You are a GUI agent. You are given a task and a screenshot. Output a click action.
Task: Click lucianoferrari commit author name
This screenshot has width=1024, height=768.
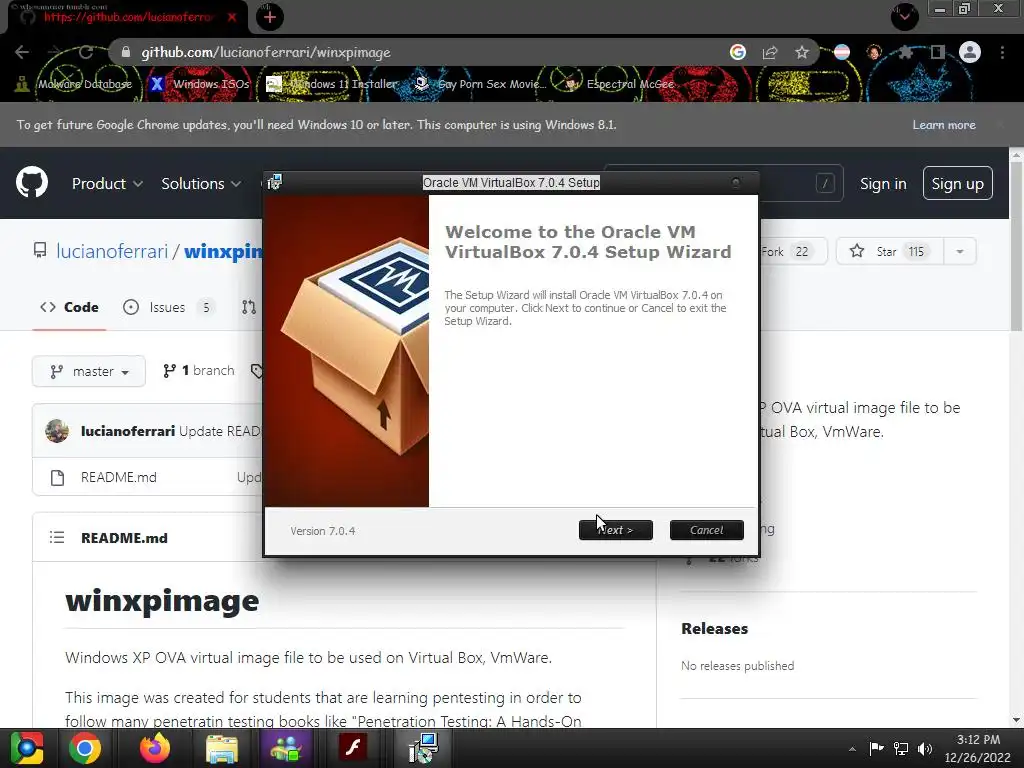[x=127, y=431]
